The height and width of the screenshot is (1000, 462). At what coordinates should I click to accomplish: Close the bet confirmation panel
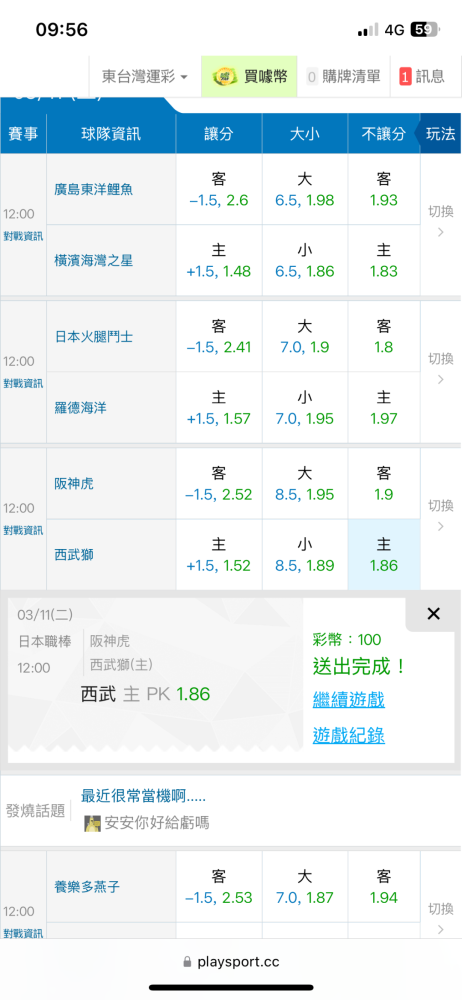tap(433, 614)
